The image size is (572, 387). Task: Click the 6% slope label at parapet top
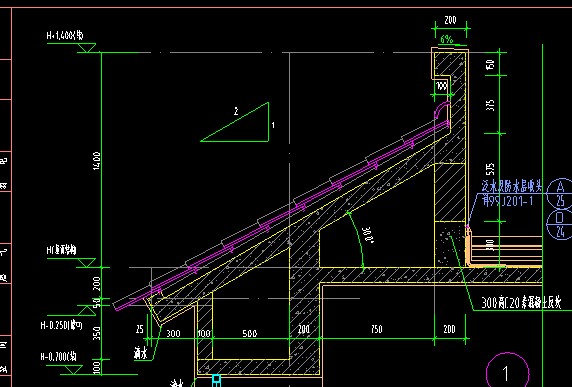point(447,39)
